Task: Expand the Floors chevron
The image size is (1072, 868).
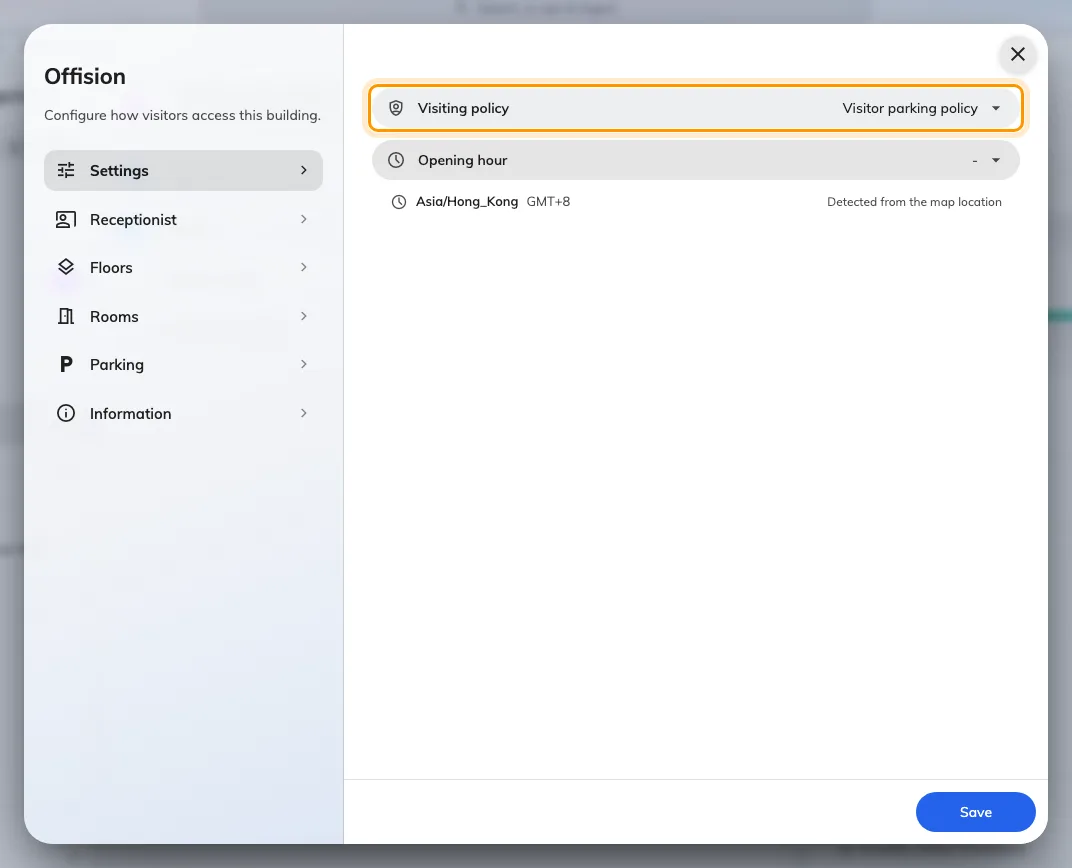Action: [x=304, y=267]
